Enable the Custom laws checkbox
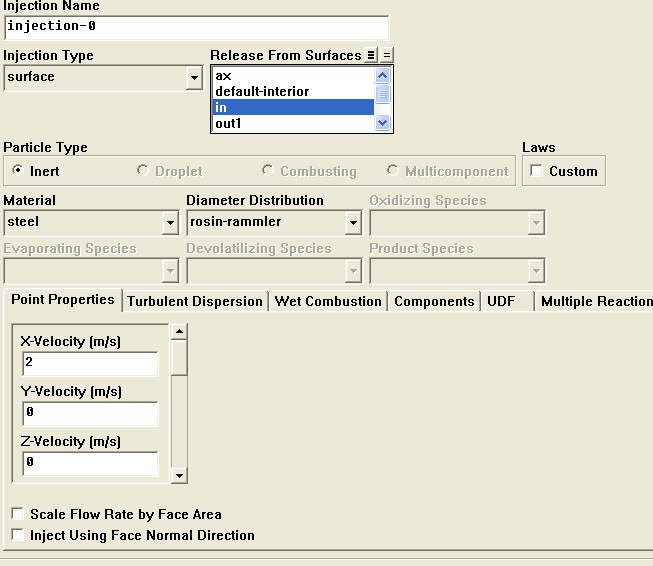 pos(537,171)
